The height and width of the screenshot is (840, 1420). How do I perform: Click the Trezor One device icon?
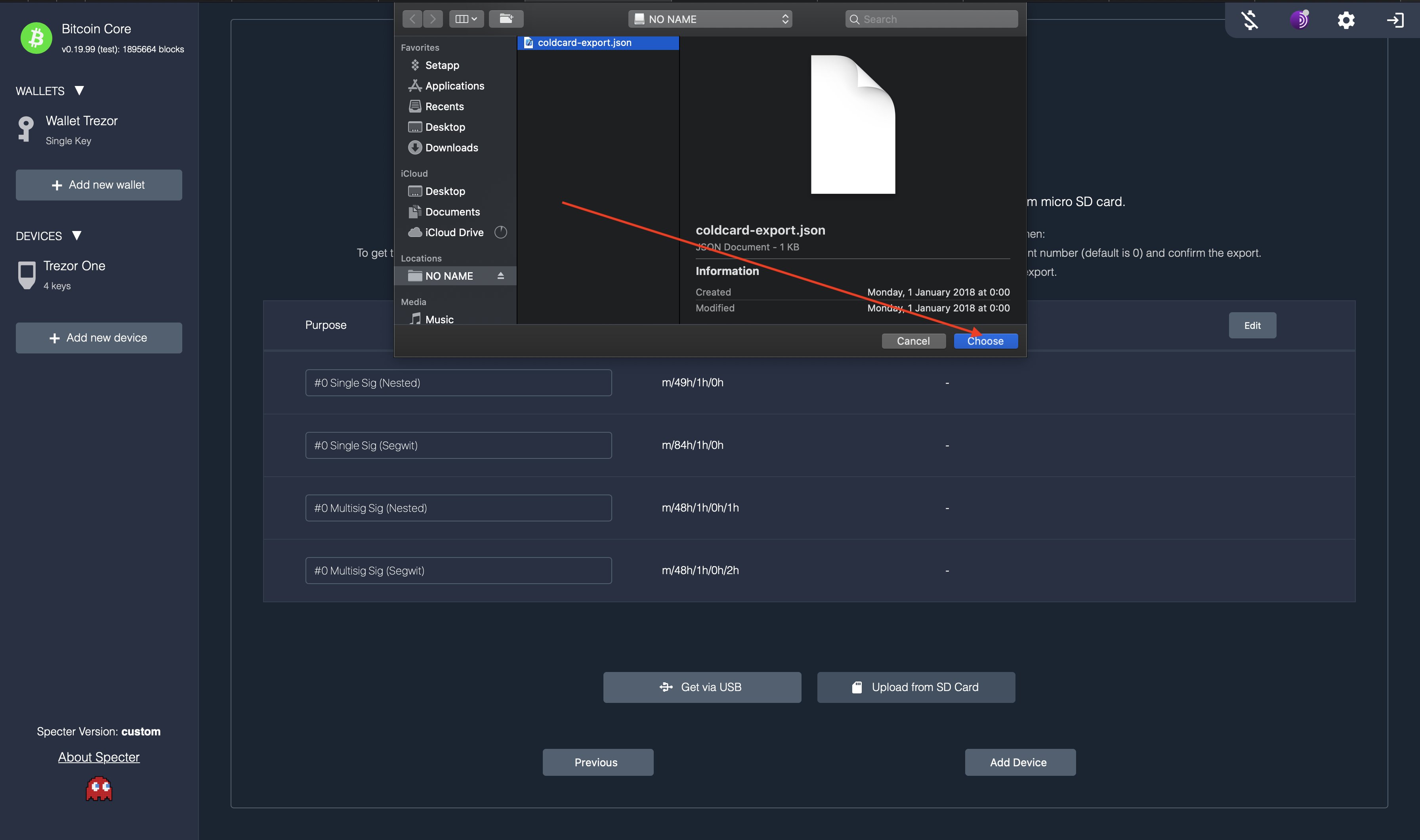pos(27,275)
